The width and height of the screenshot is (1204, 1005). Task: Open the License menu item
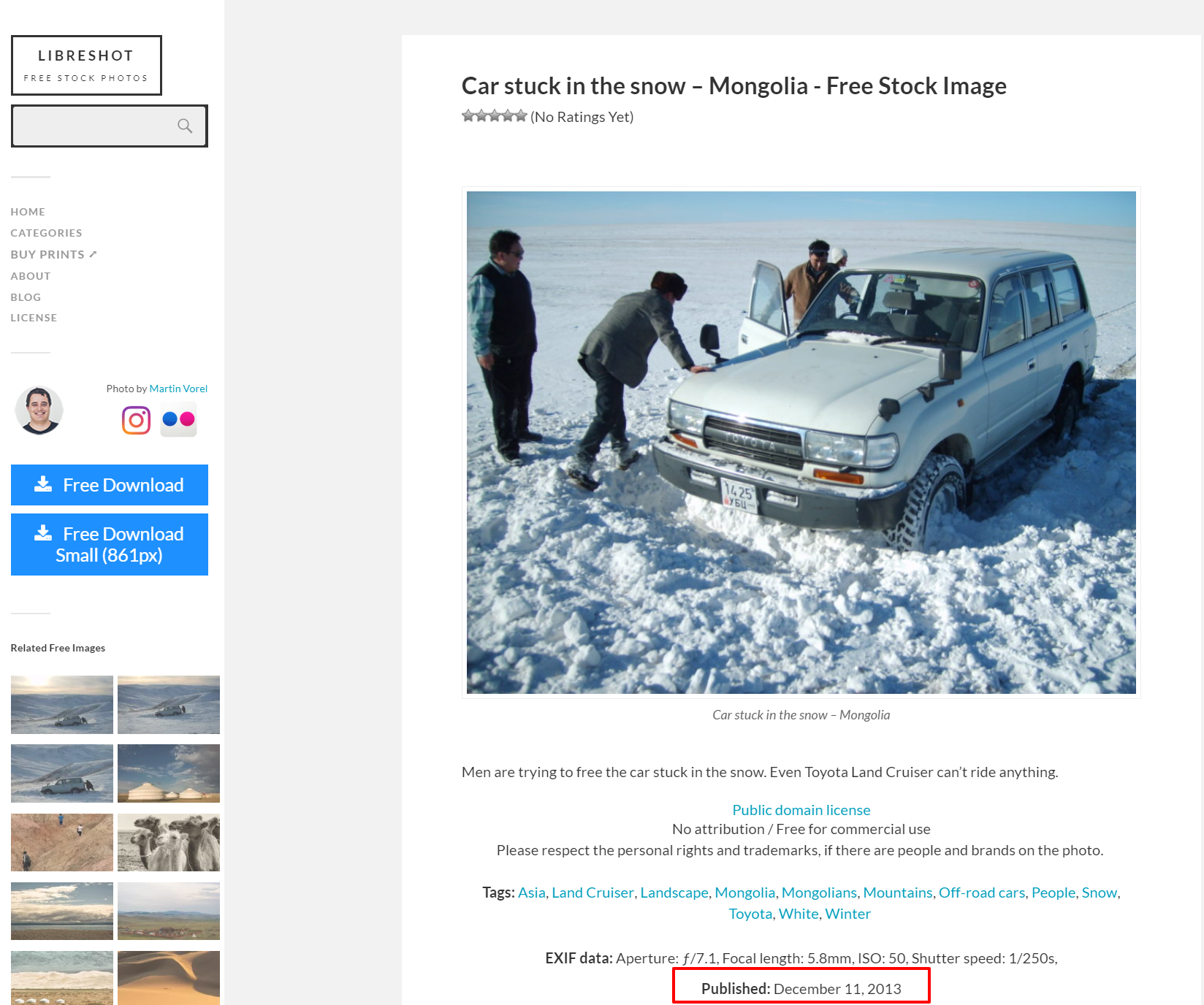(x=34, y=318)
